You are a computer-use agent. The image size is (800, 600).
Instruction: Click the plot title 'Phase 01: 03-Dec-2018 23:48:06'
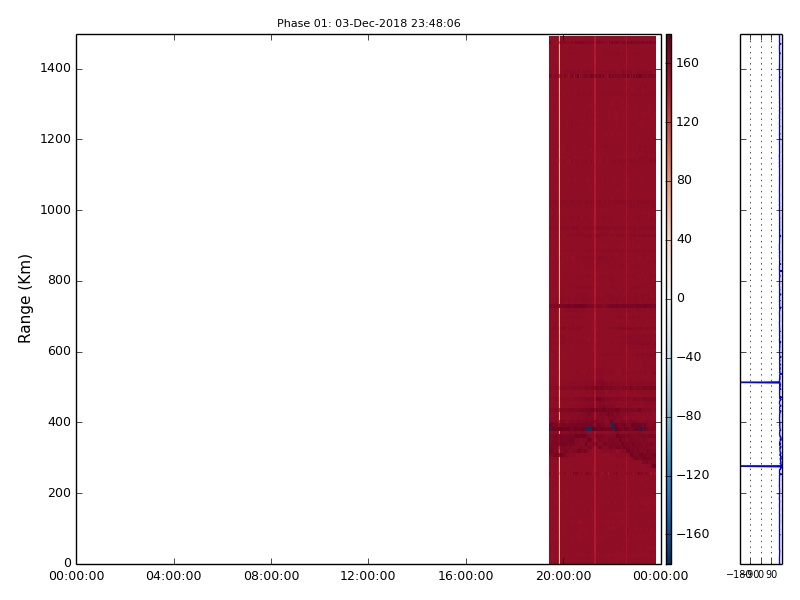[x=368, y=23]
